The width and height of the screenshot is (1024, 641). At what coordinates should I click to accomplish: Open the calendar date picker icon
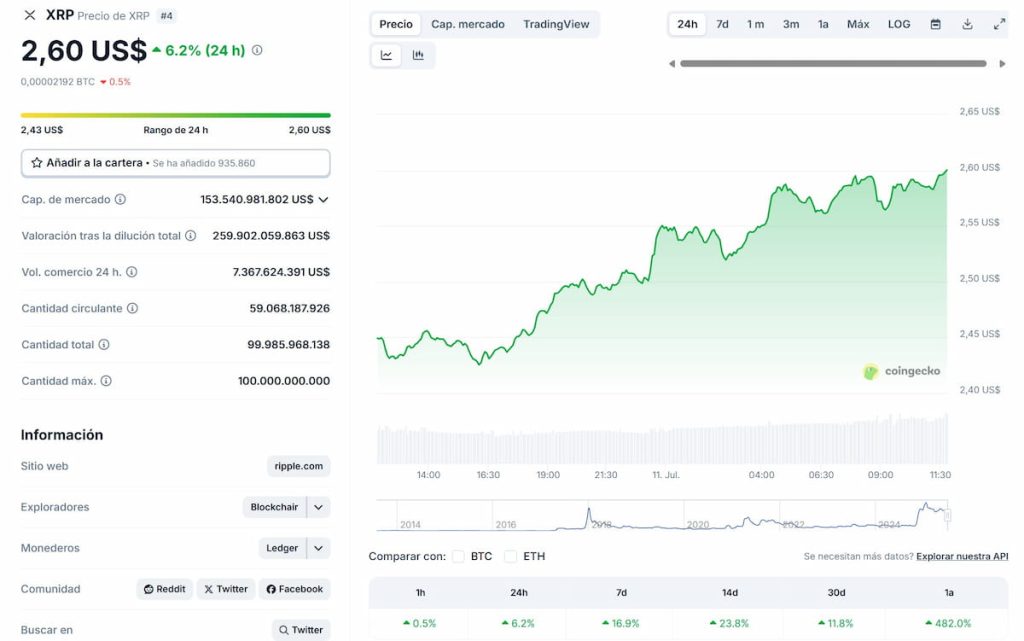click(935, 23)
